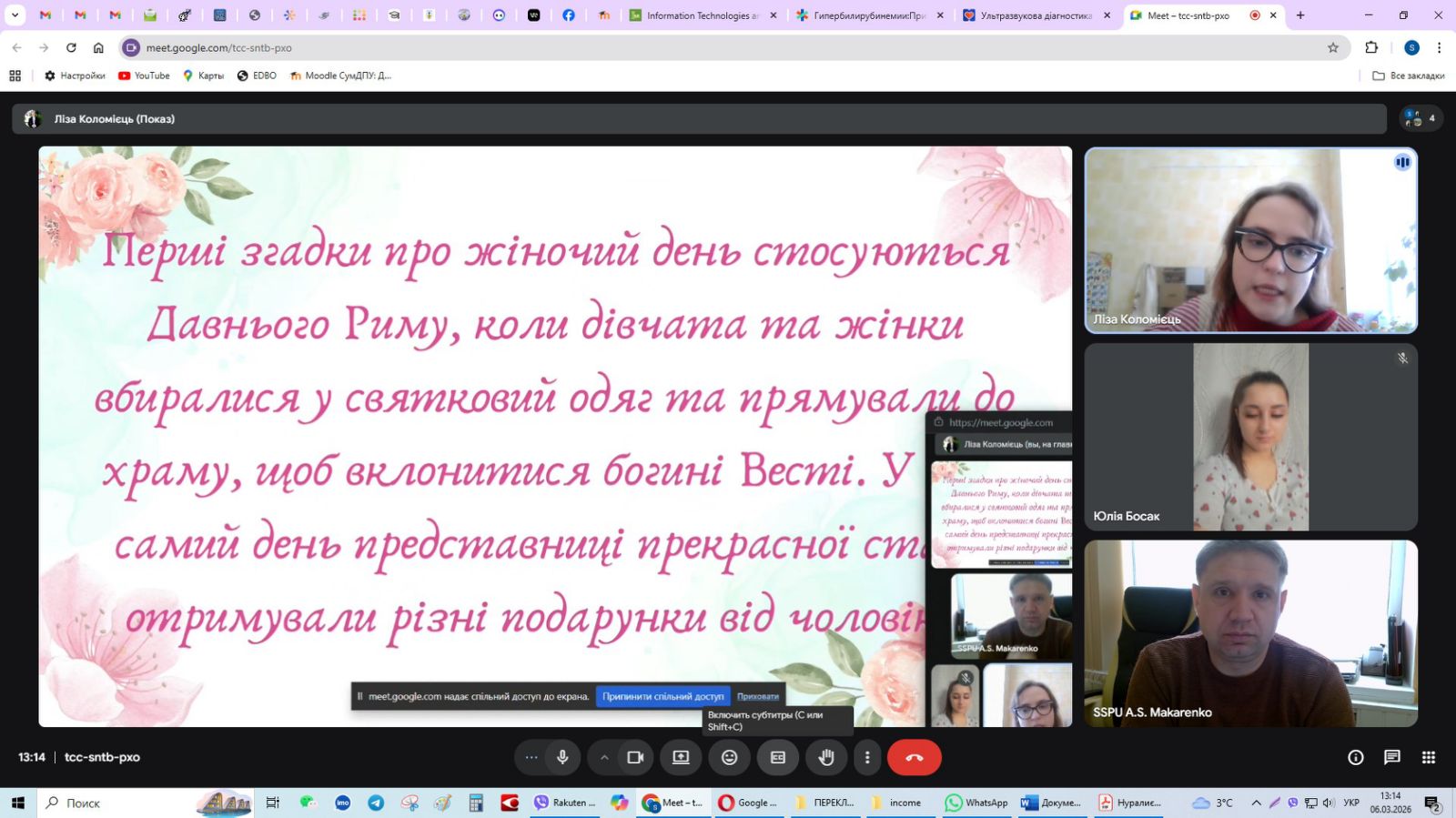Click the Припинити спільний доступ button

pyautogui.click(x=662, y=696)
